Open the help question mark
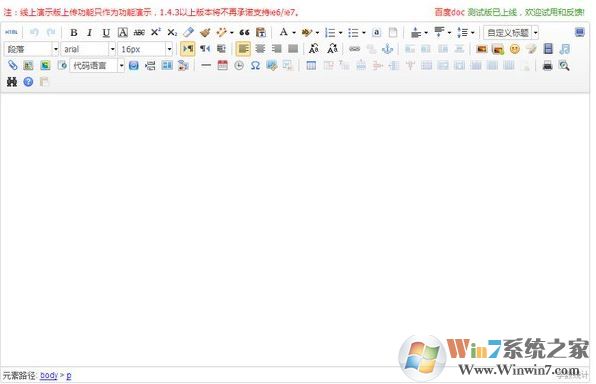Screen dimensions: 596x384 click(x=28, y=82)
